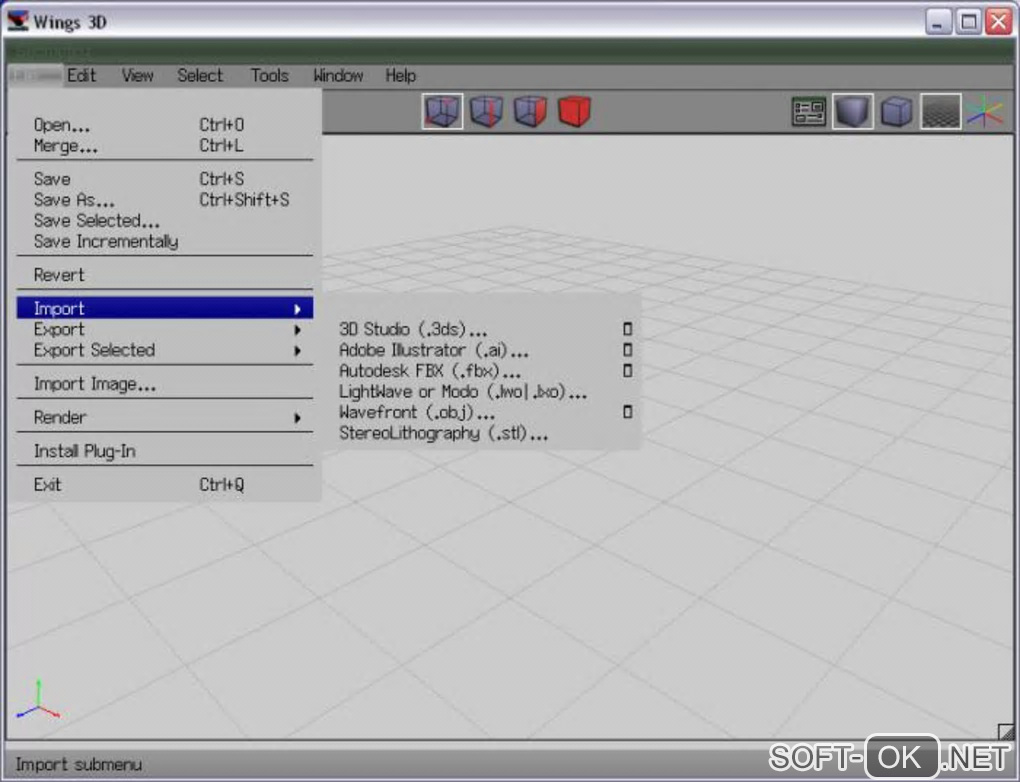This screenshot has width=1020, height=782.
Task: Select the Face selection mode cube
Action: pos(530,111)
